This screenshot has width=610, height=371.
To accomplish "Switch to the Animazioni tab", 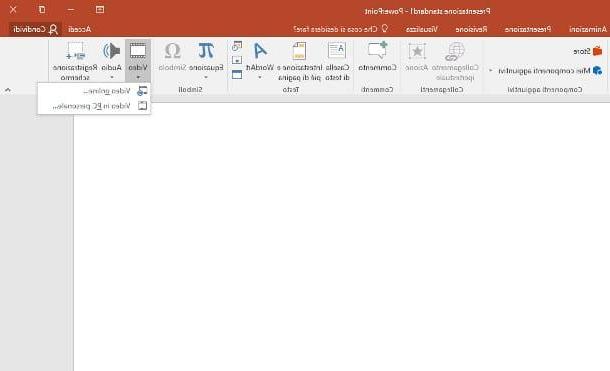I will tap(587, 29).
